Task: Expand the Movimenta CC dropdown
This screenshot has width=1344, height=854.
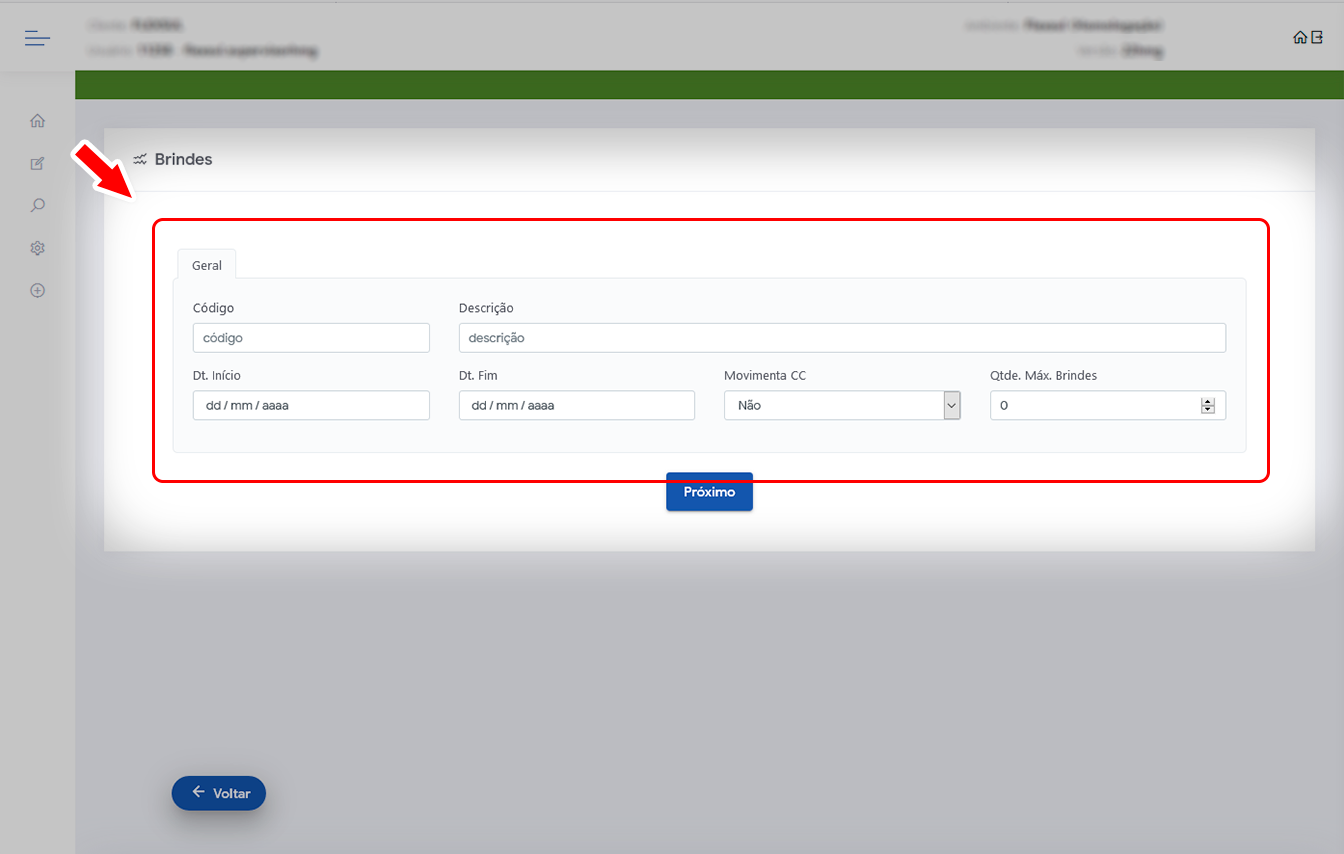Action: click(x=841, y=405)
